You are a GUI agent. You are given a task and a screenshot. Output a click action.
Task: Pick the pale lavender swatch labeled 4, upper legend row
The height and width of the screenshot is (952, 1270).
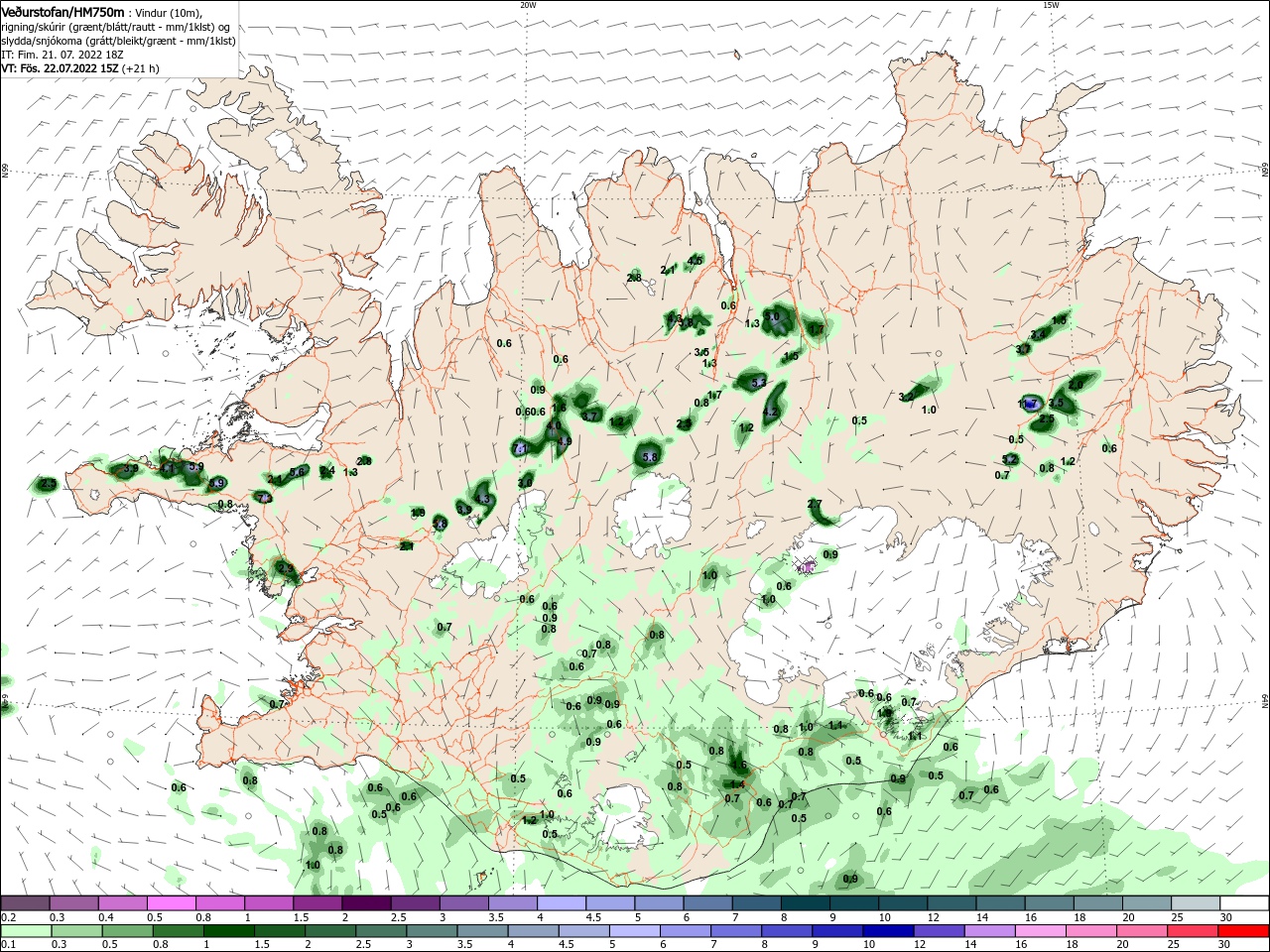(x=562, y=903)
